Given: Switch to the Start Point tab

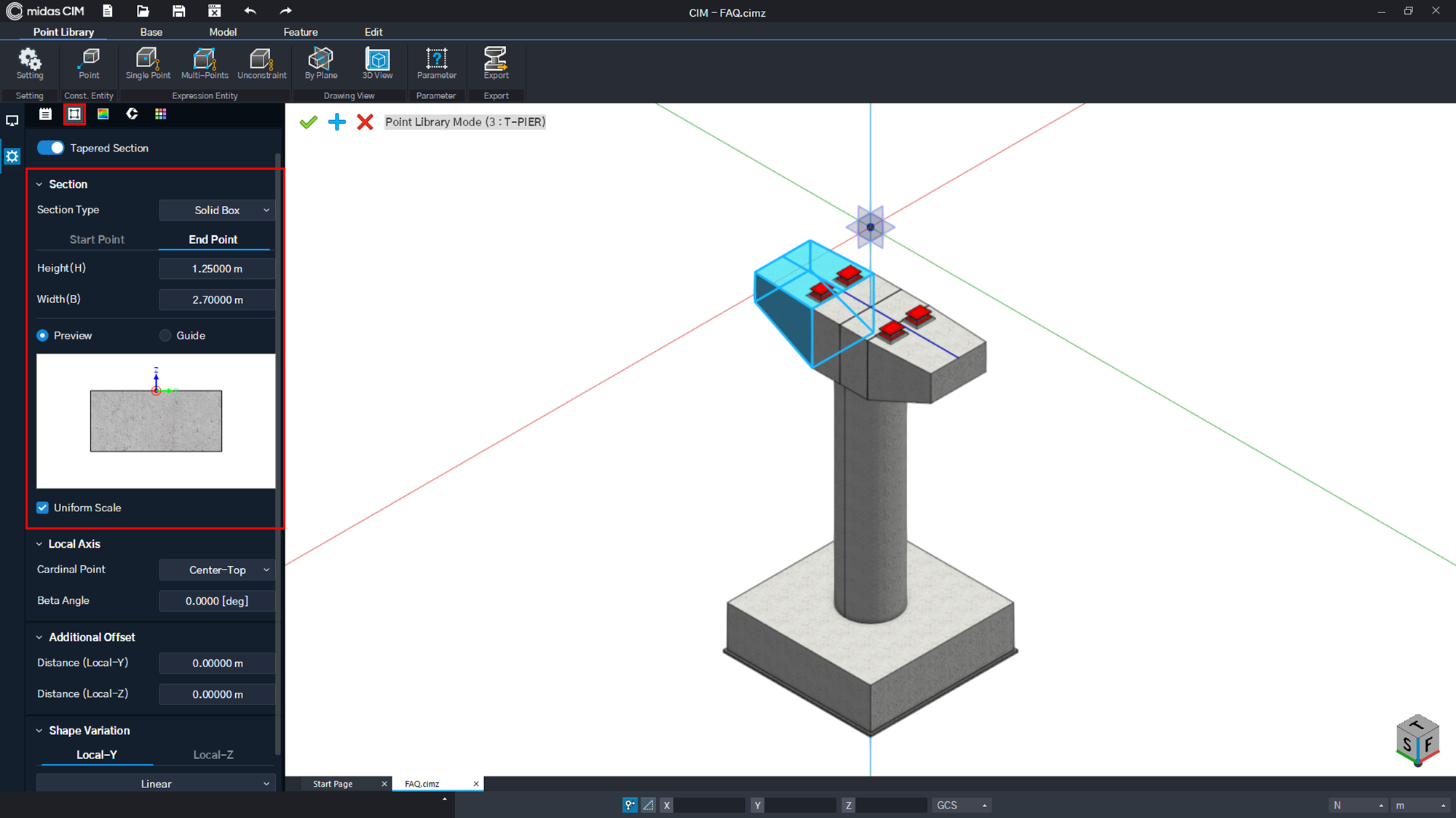Looking at the screenshot, I should click(97, 240).
